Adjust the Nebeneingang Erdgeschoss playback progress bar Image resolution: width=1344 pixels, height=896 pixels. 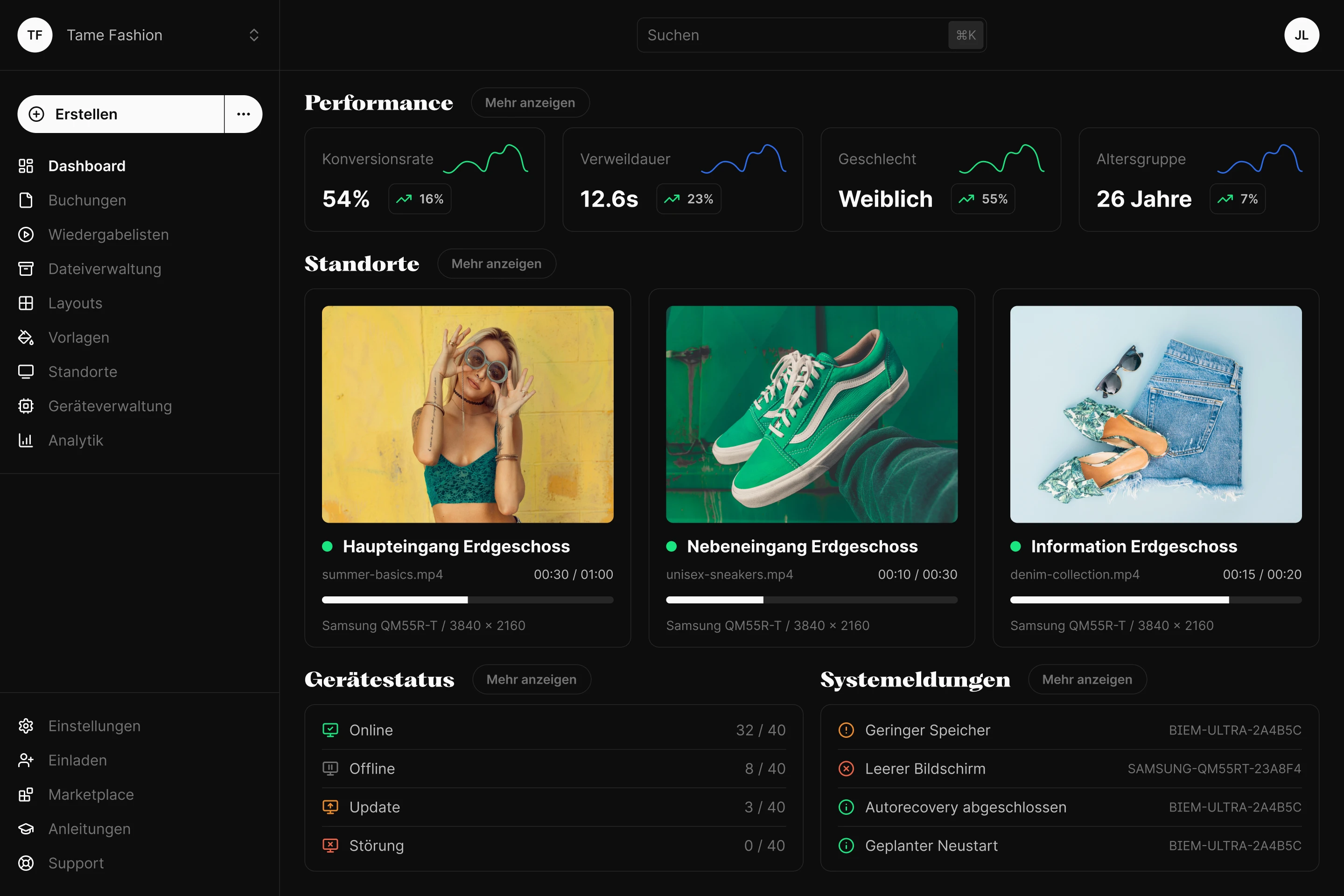point(812,600)
